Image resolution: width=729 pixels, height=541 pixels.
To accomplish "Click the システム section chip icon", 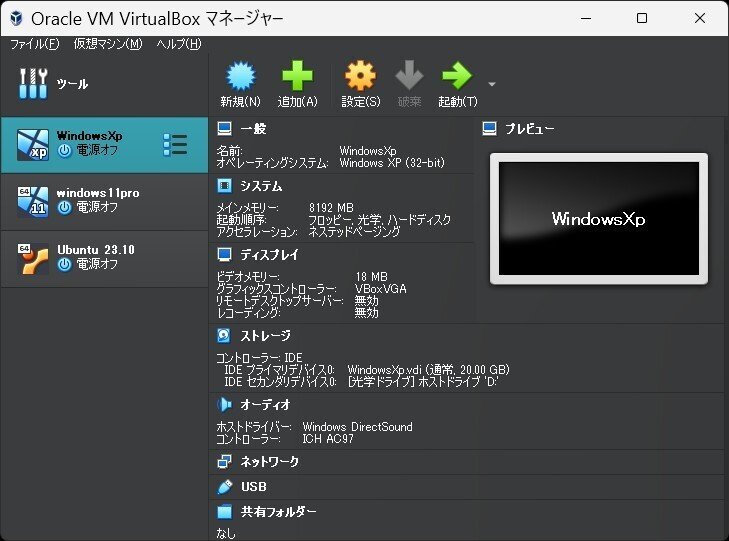I will click(x=225, y=186).
